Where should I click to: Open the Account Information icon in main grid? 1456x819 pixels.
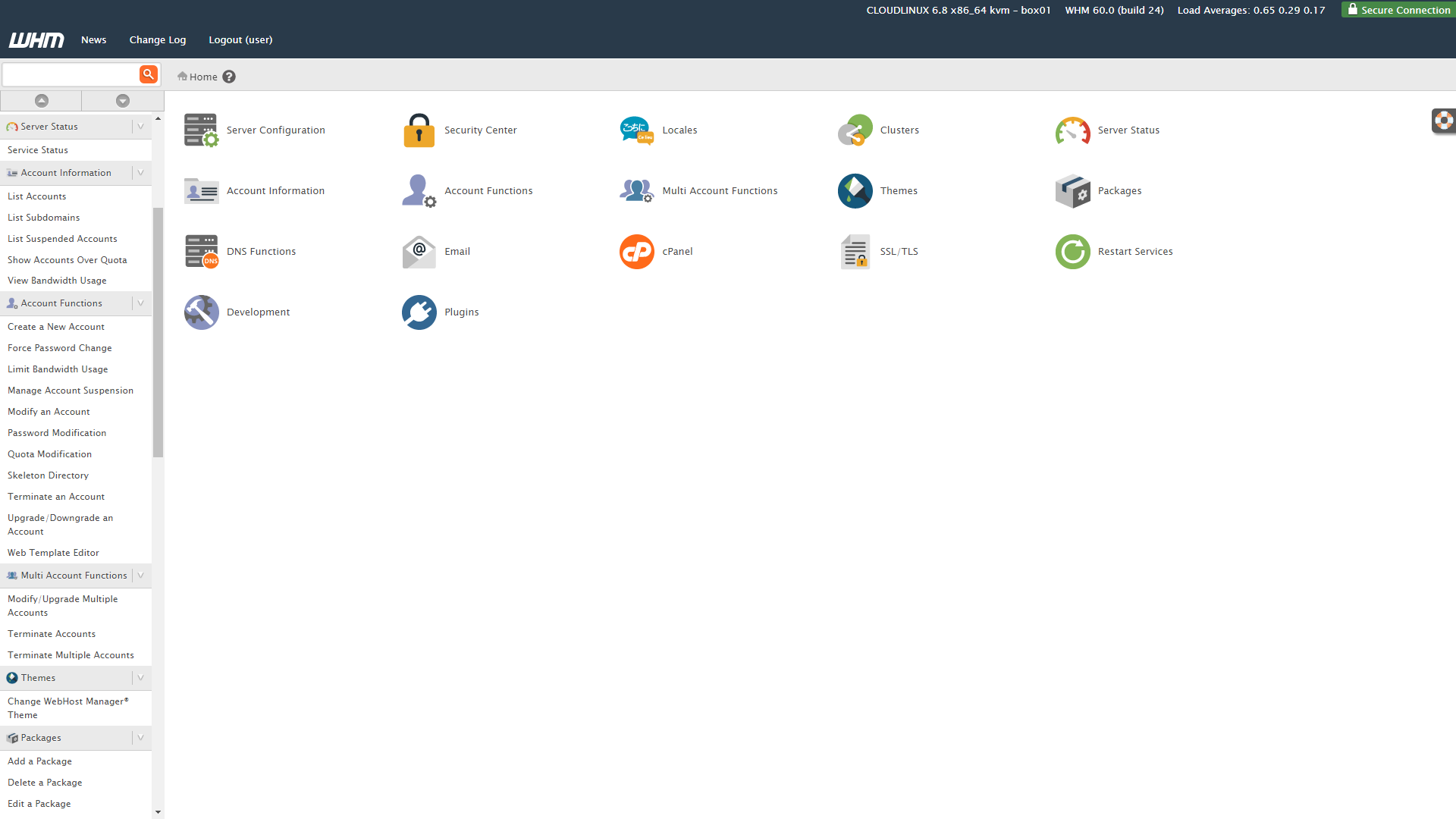201,191
